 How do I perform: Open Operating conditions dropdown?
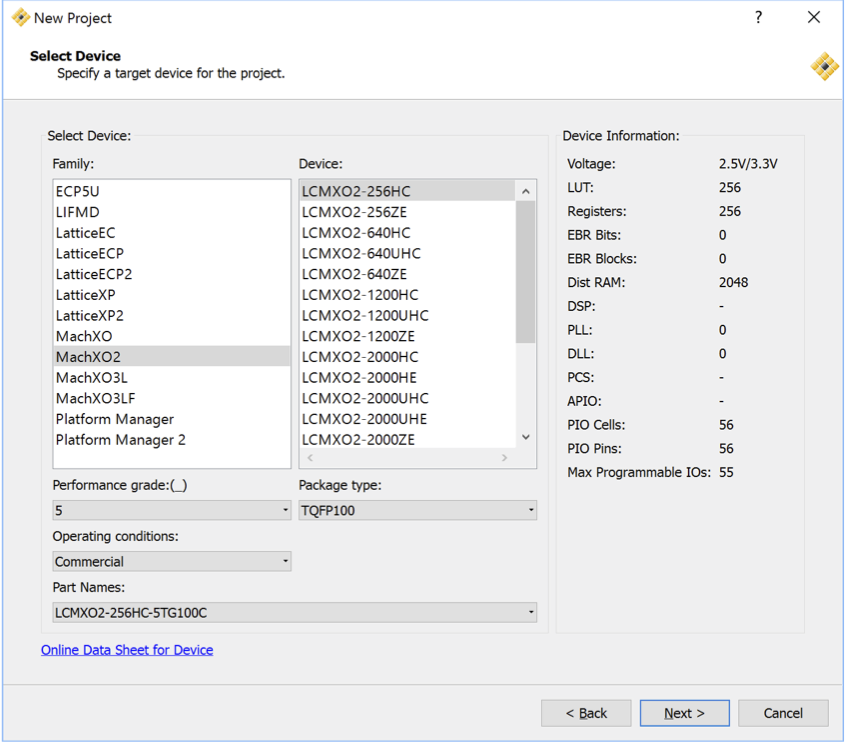pyautogui.click(x=171, y=561)
